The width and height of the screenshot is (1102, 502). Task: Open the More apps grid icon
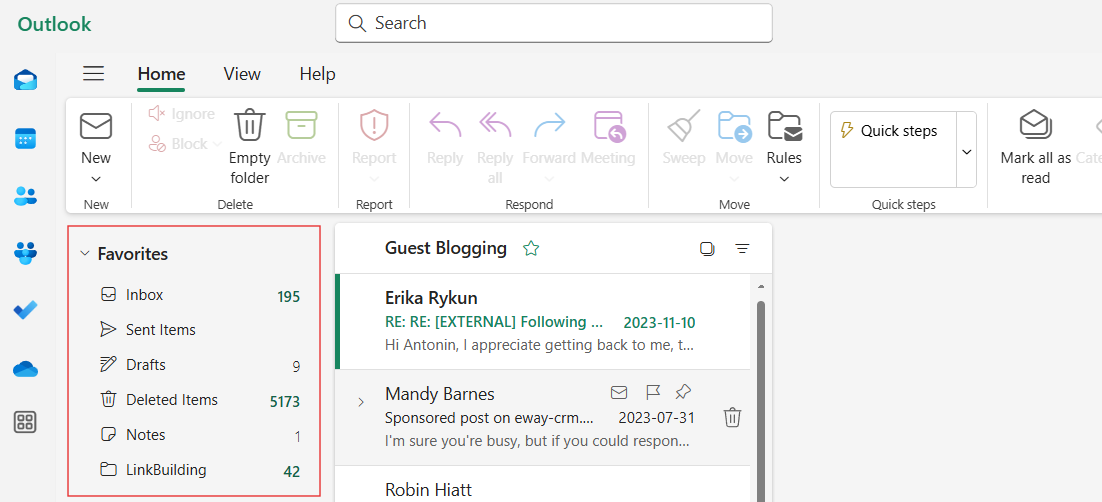tap(26, 423)
